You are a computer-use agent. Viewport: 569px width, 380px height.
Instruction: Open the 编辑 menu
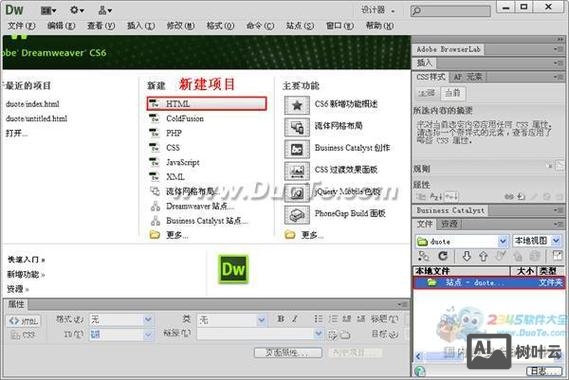[61, 26]
